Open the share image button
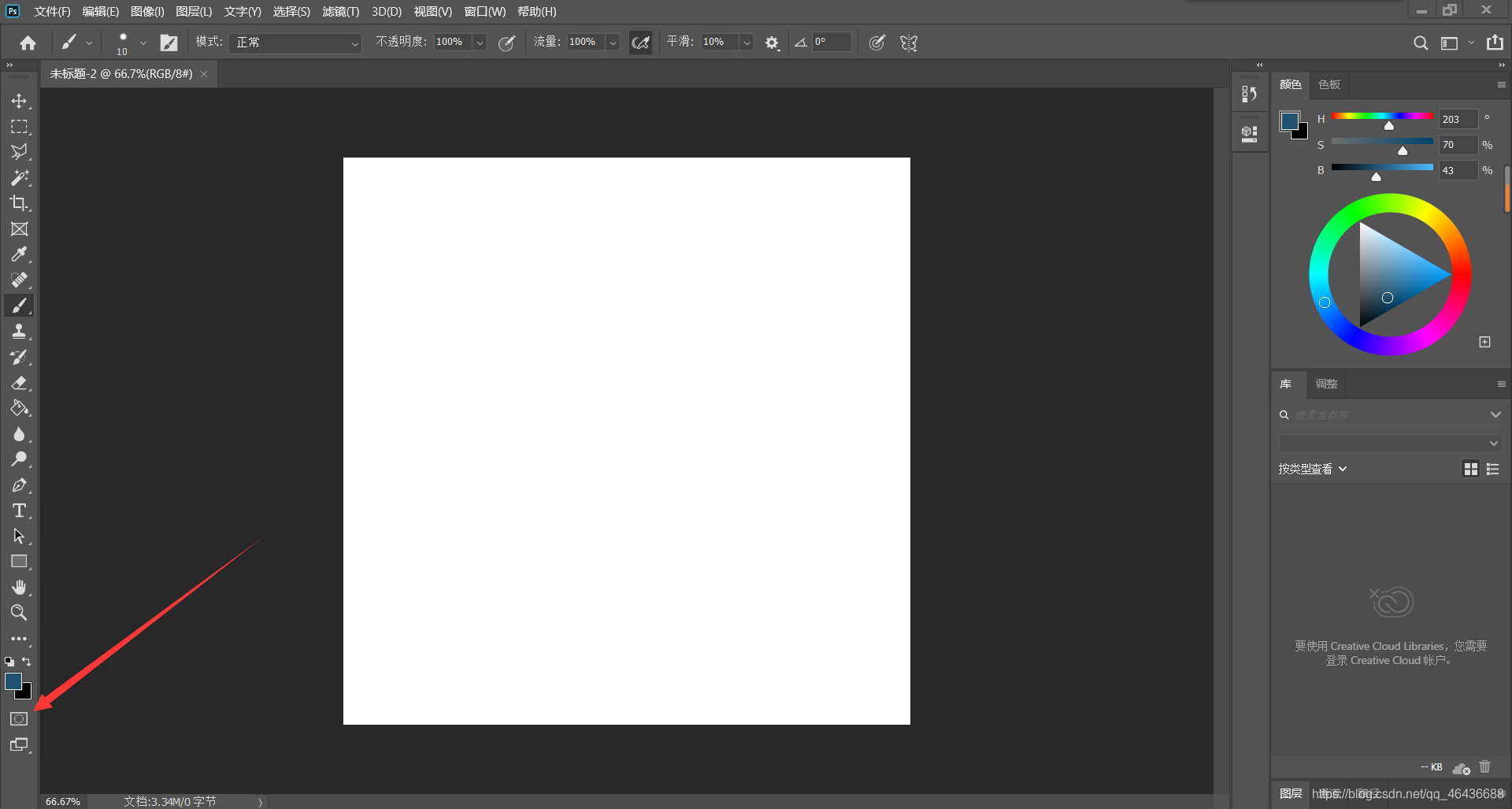 click(1495, 43)
